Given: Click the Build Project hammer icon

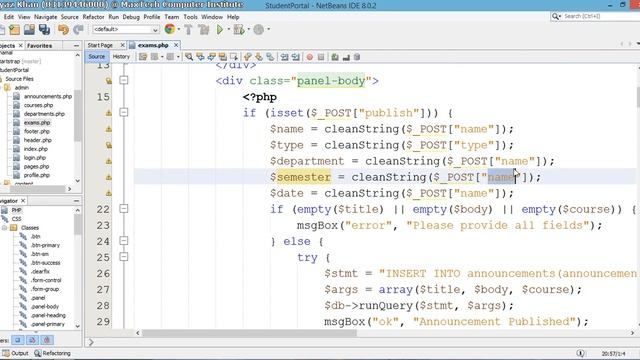Looking at the screenshot, I should click(188, 29).
